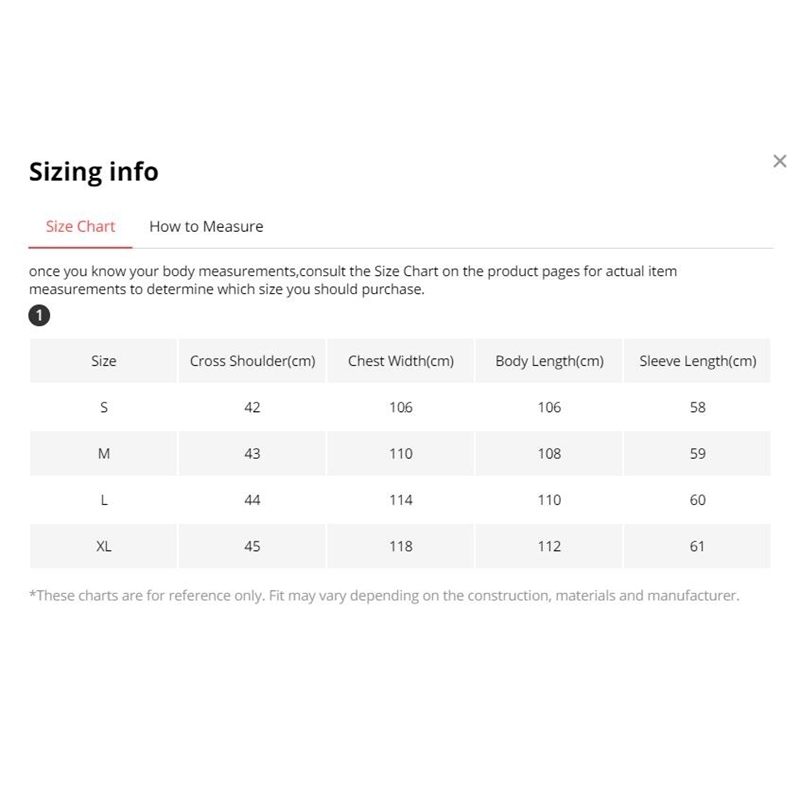
Task: Select the M size row label
Action: pyautogui.click(x=104, y=454)
